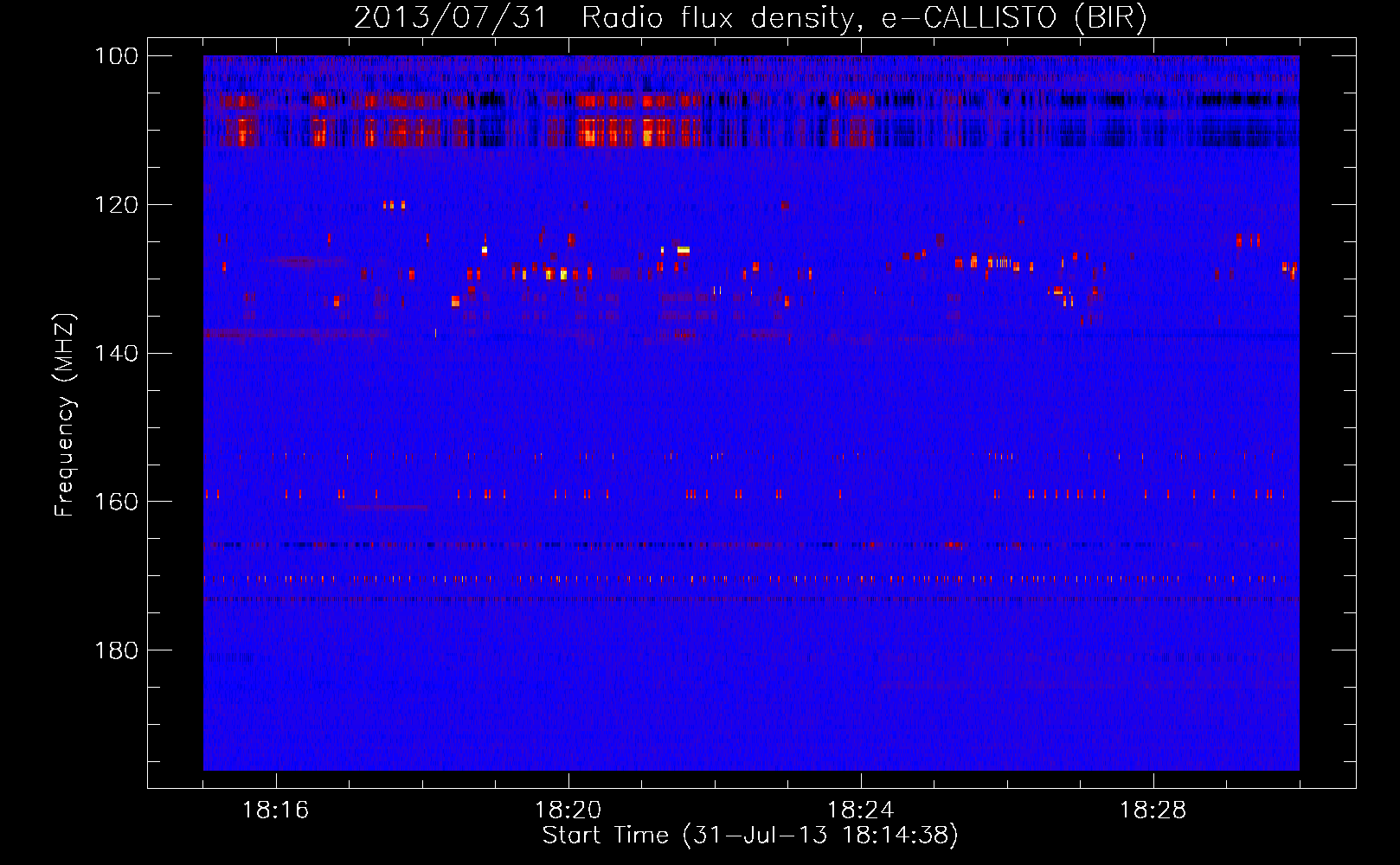The width and height of the screenshot is (1400, 865).
Task: Click the 160 frequency tick label
Action: pos(116,502)
